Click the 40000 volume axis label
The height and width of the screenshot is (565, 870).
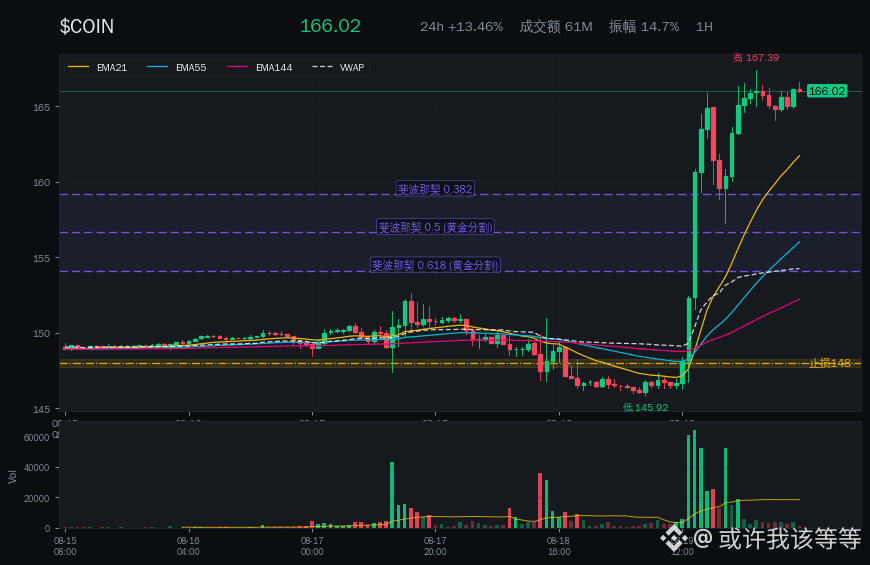[x=36, y=467]
